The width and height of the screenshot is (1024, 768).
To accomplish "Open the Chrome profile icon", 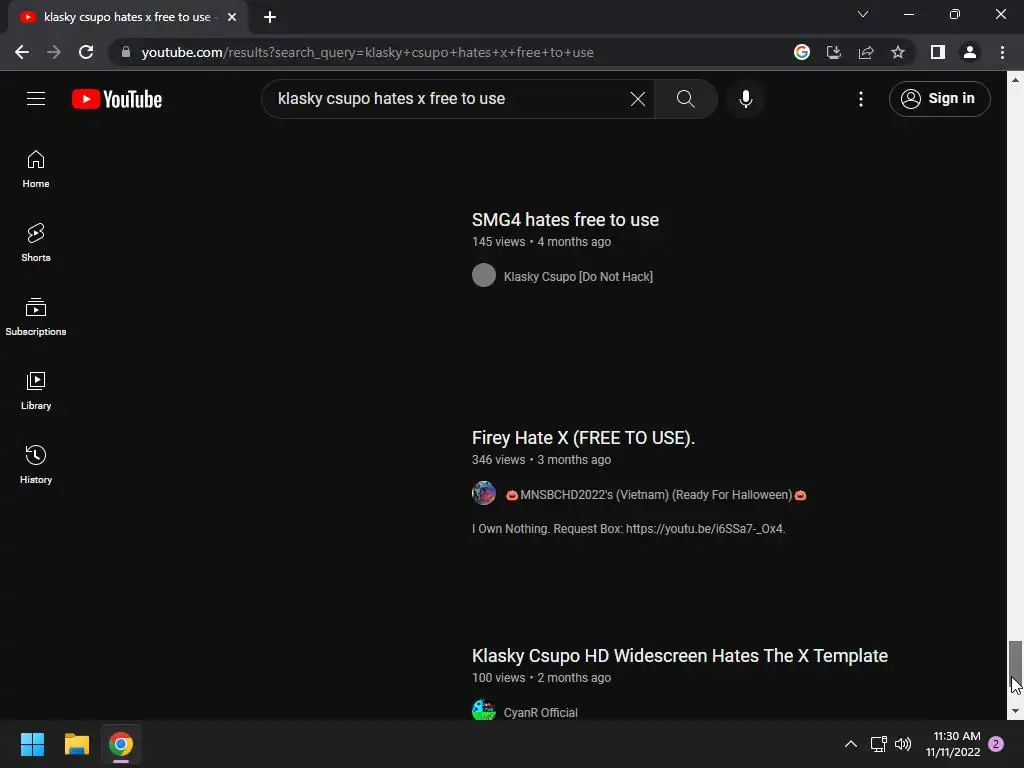I will [970, 52].
